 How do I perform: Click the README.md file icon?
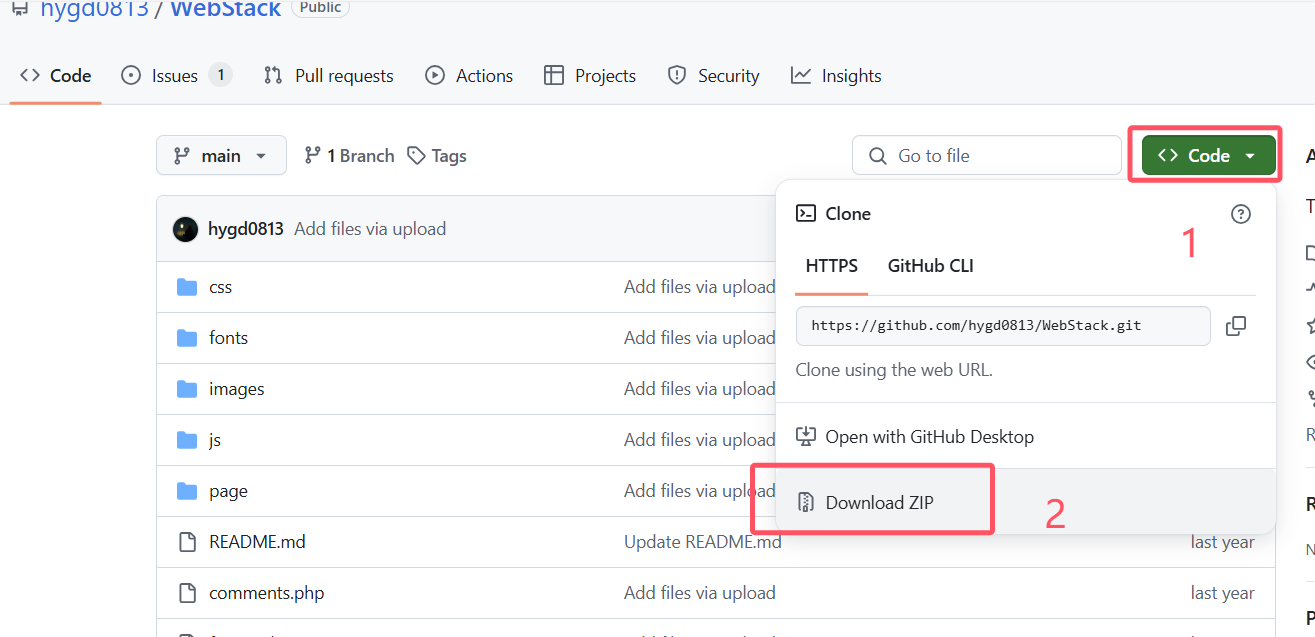coord(187,542)
